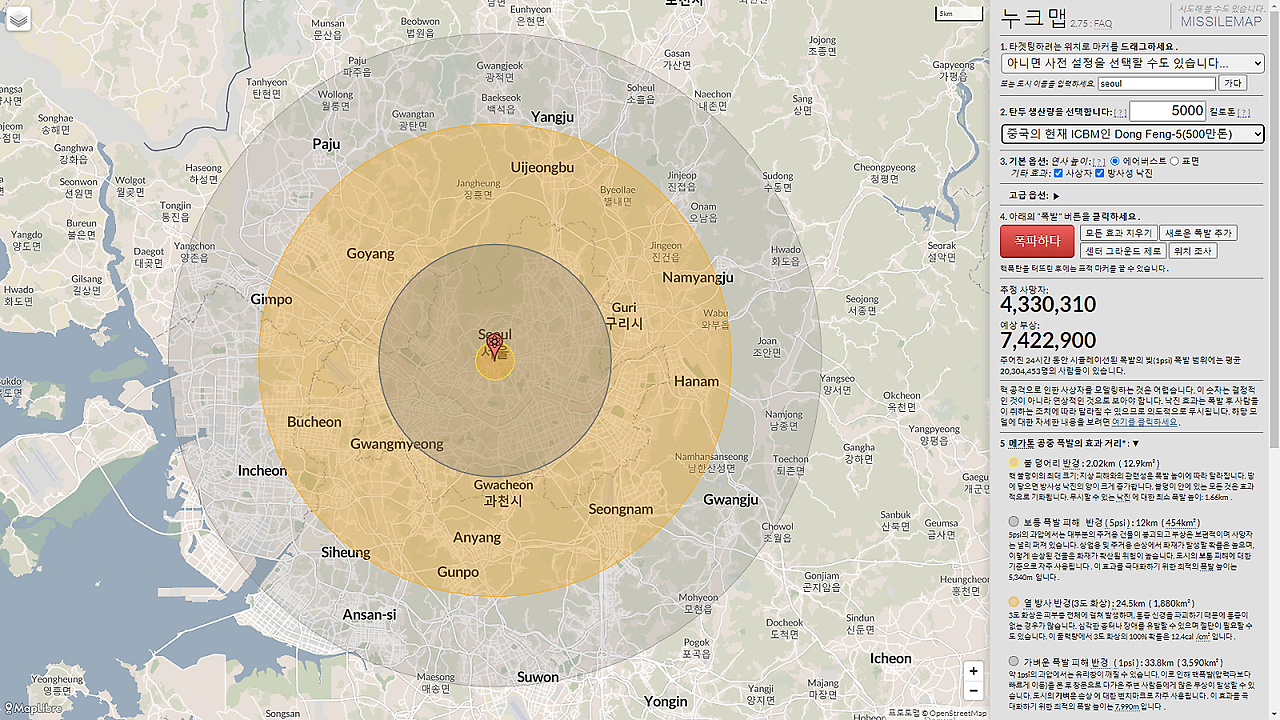Select the 에어버스트 airburst radio button
Viewport: 1280px width, 720px height.
click(1115, 161)
